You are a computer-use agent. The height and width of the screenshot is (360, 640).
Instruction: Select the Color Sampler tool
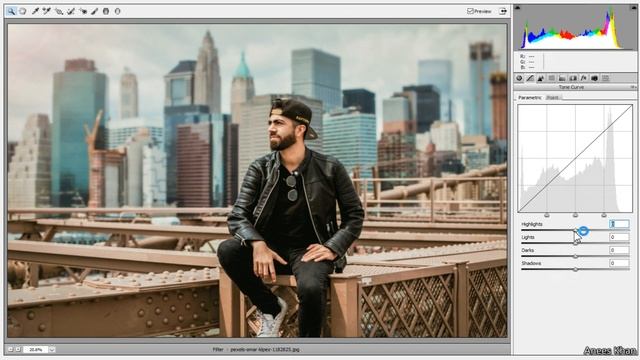click(47, 11)
